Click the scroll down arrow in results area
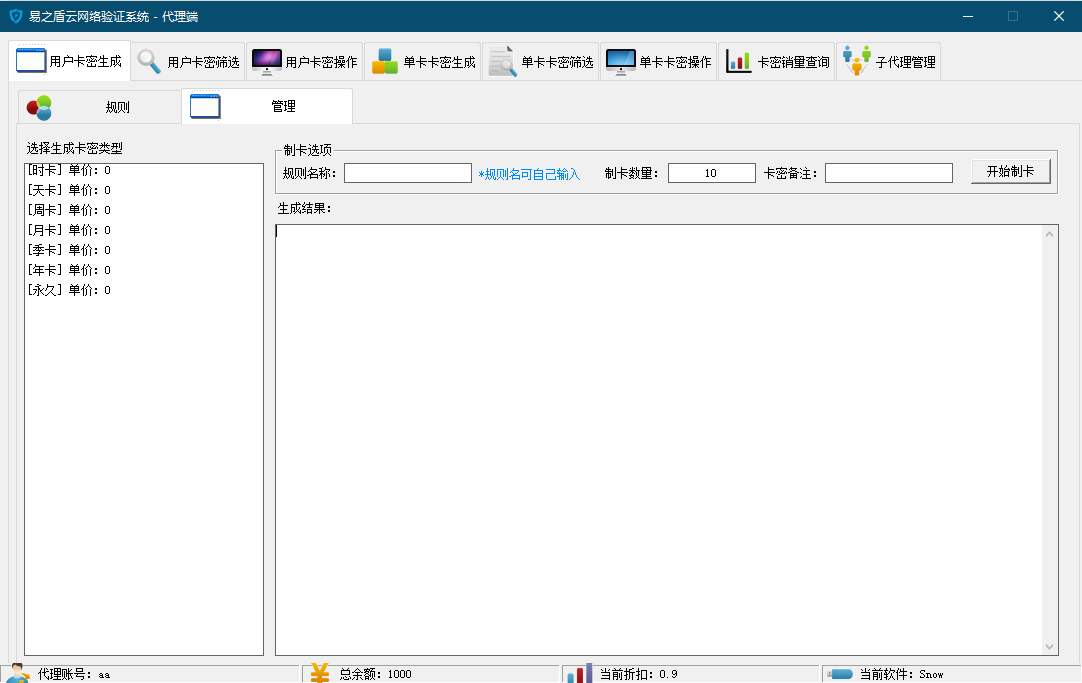This screenshot has width=1082, height=683. coord(1050,646)
